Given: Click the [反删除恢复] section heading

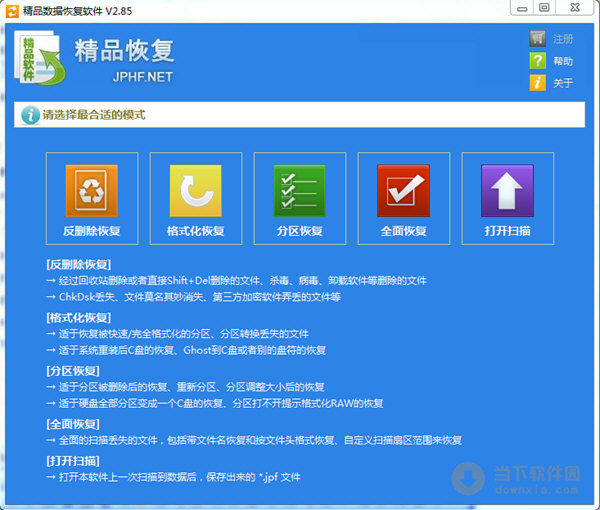Looking at the screenshot, I should coord(78,264).
